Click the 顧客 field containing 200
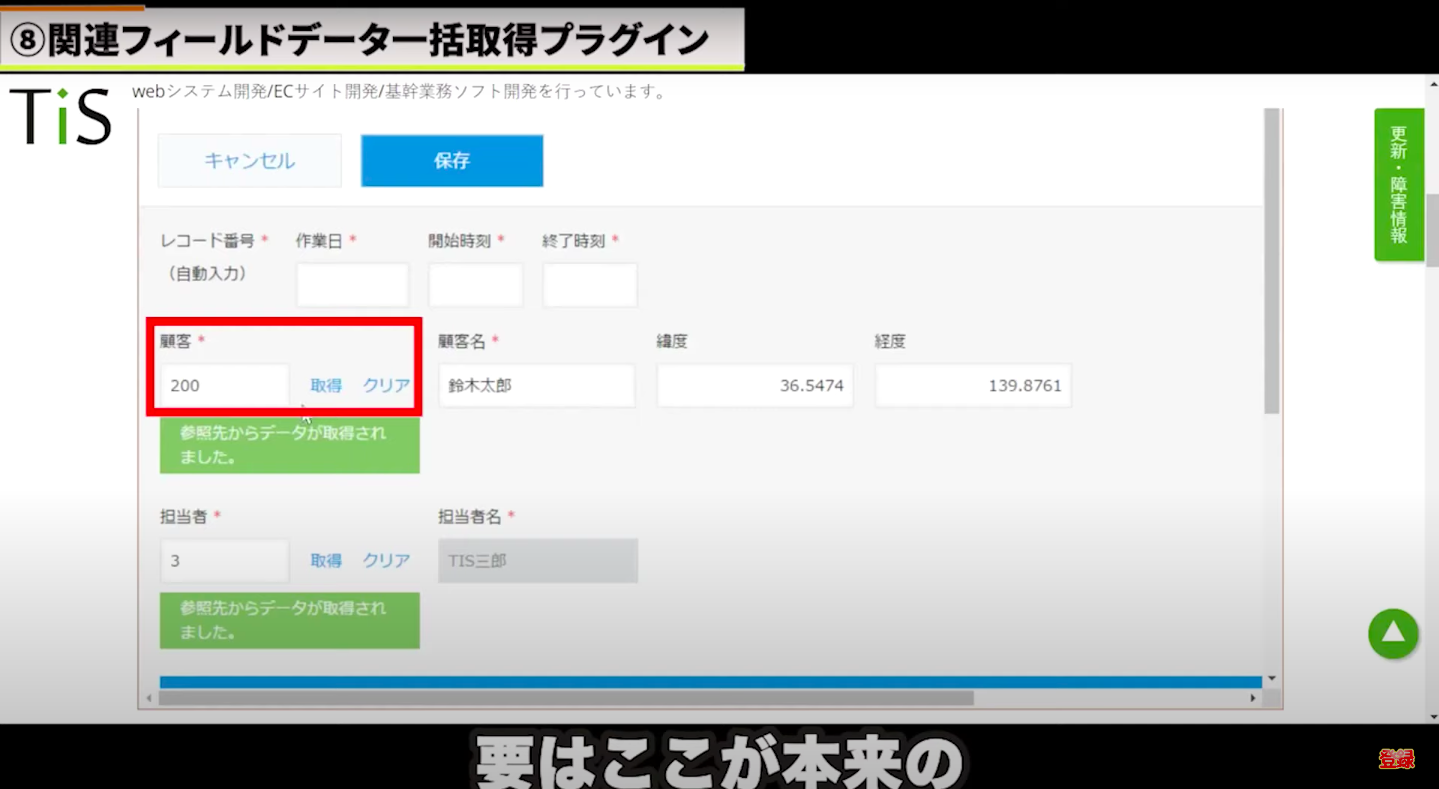The width and height of the screenshot is (1439, 789). (224, 386)
